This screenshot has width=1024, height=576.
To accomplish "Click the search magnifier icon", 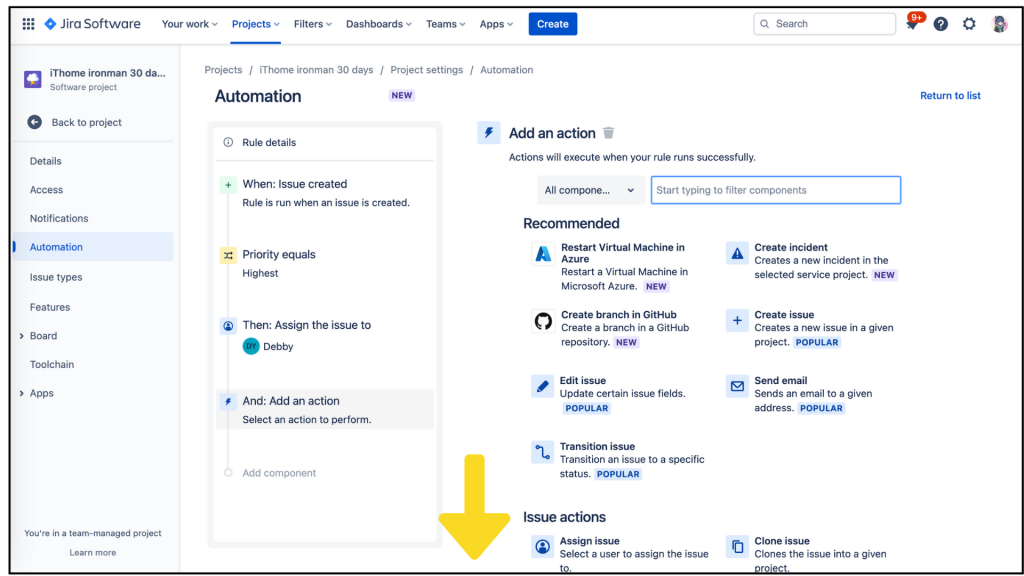I will (x=764, y=24).
